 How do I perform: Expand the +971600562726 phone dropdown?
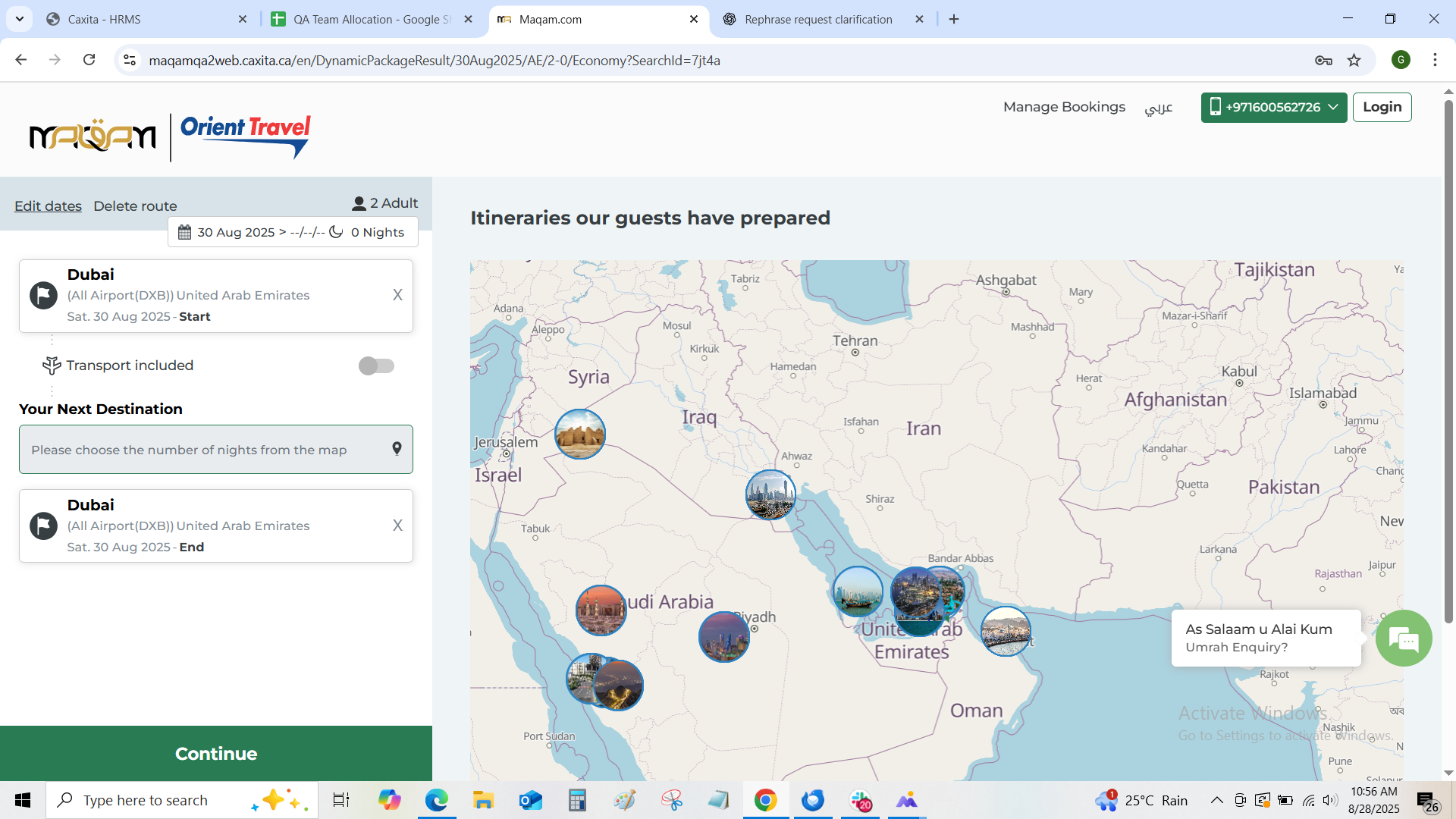(x=1274, y=107)
